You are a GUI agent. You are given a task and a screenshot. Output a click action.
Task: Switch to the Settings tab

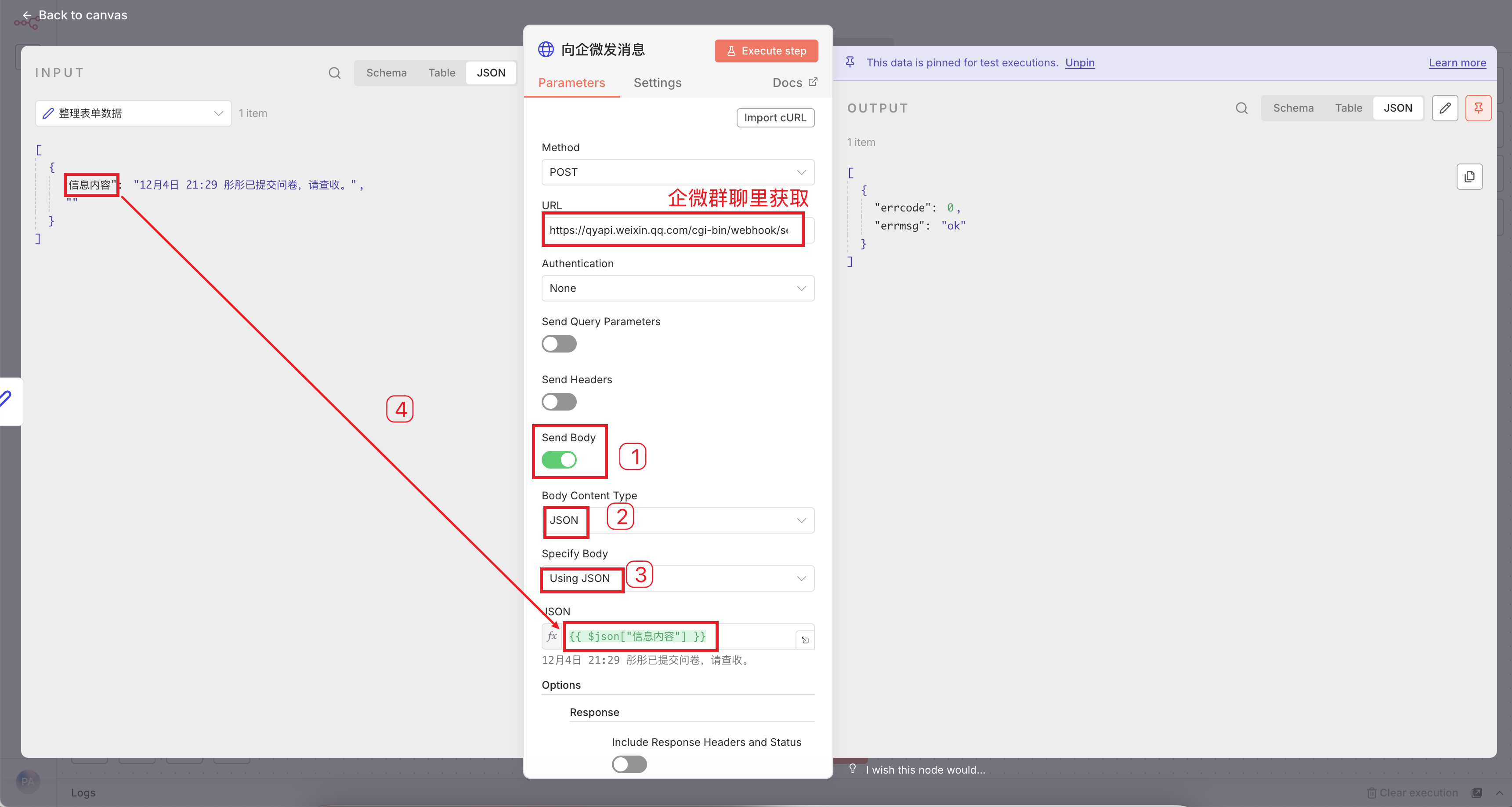[658, 83]
